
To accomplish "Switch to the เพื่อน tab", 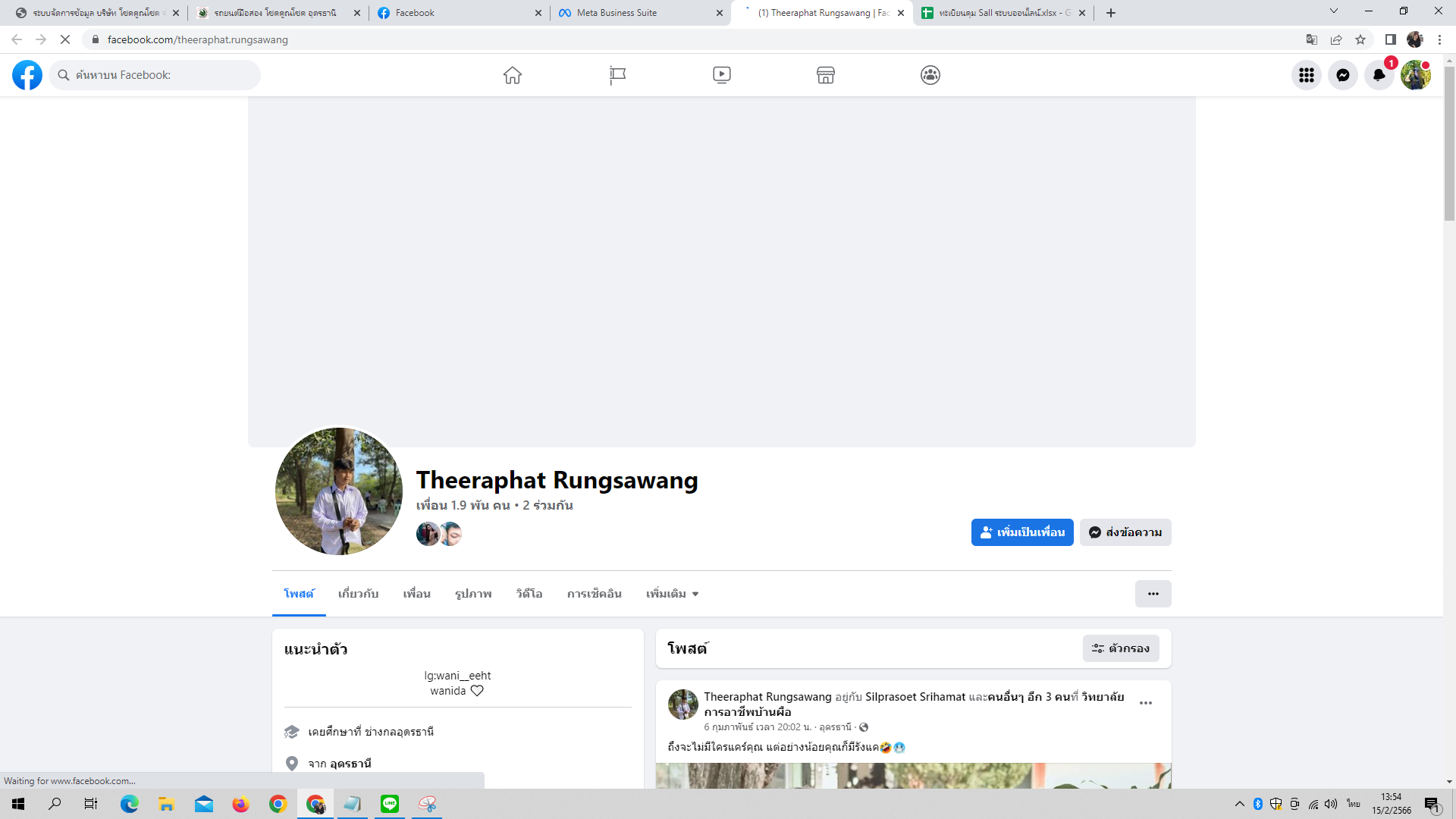I will tap(416, 594).
